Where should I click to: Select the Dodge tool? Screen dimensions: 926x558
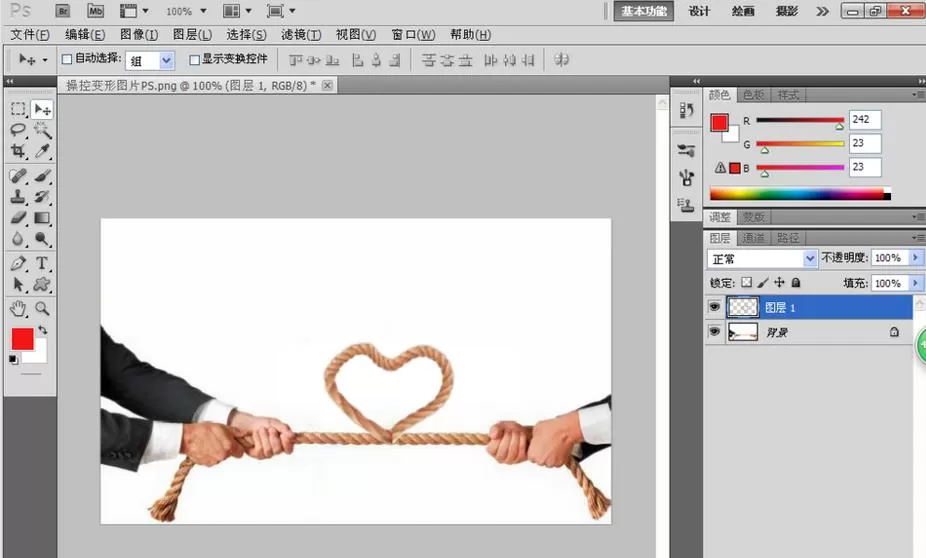point(42,239)
